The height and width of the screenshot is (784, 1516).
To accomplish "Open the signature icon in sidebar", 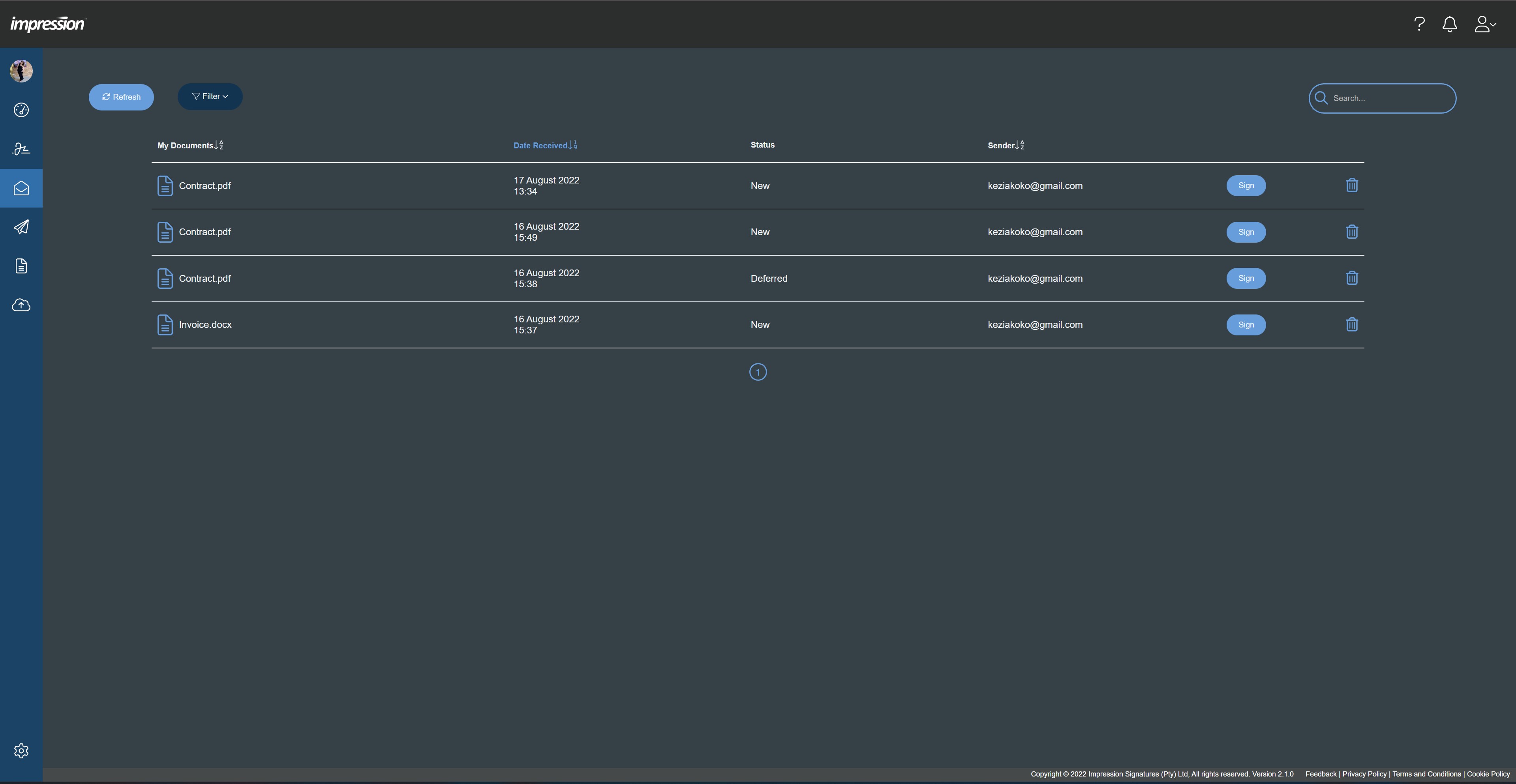I will point(21,149).
